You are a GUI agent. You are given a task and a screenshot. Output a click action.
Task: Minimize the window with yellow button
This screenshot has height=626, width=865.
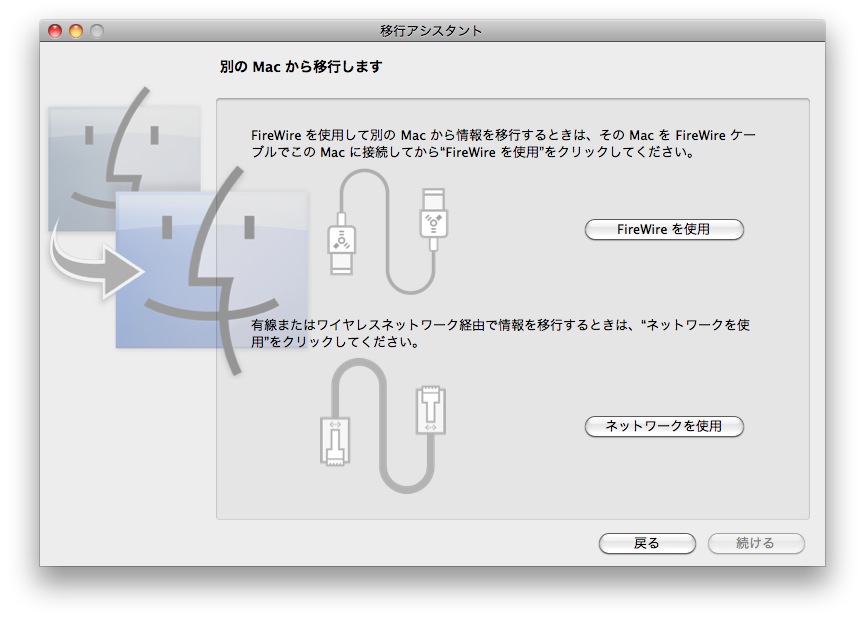(x=76, y=31)
